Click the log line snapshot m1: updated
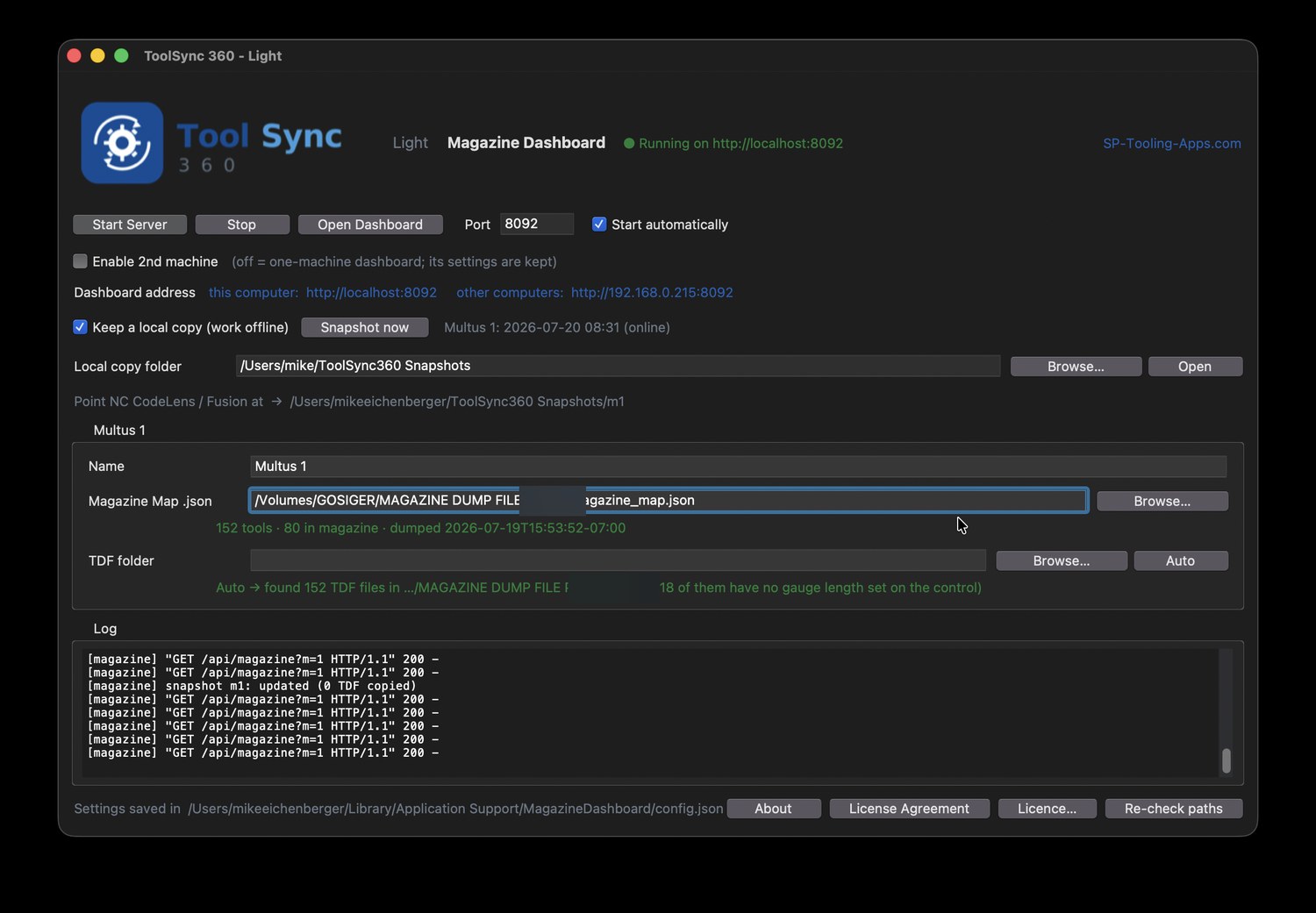The height and width of the screenshot is (913, 1316). [252, 686]
